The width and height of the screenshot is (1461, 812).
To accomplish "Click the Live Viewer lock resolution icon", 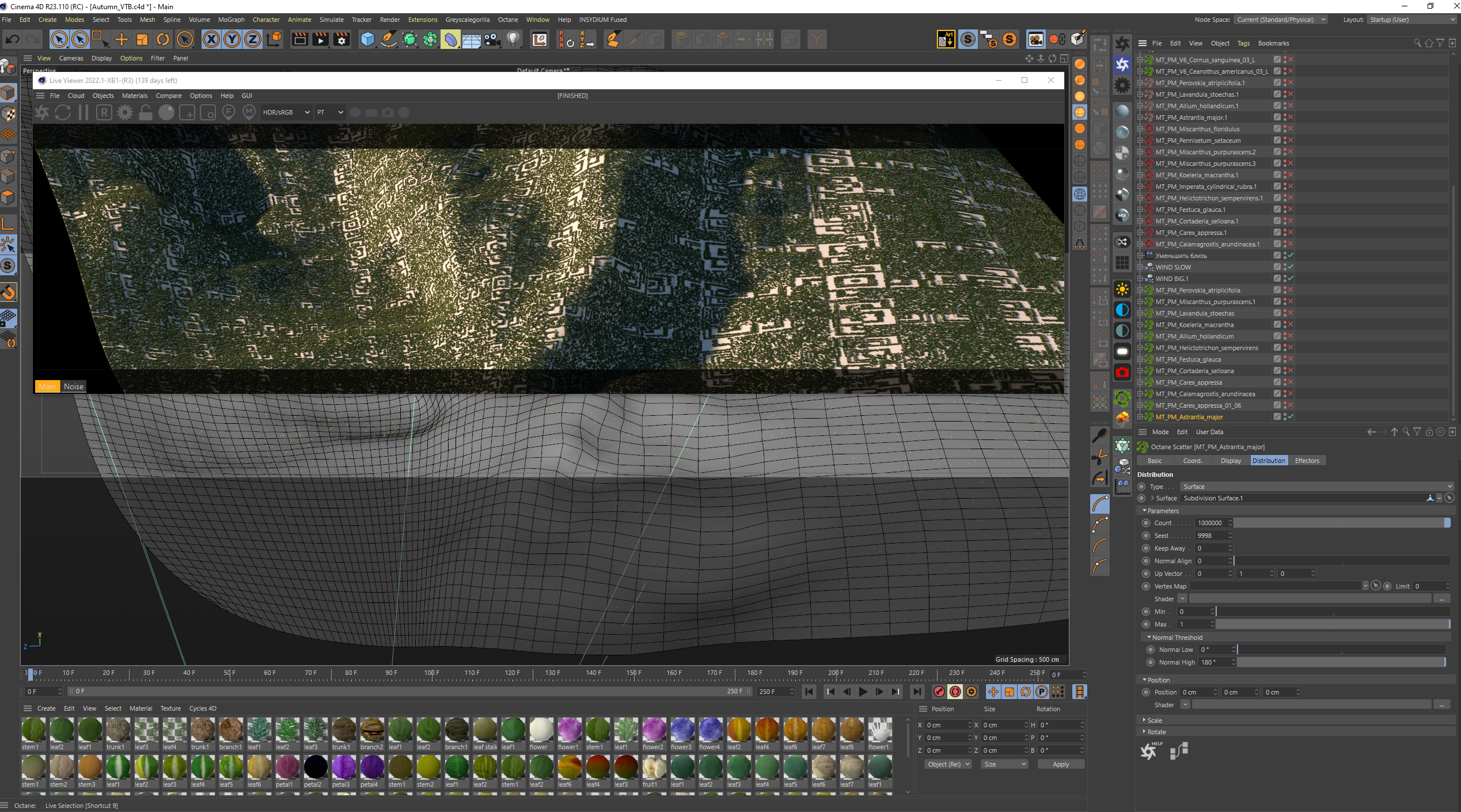I will point(146,112).
